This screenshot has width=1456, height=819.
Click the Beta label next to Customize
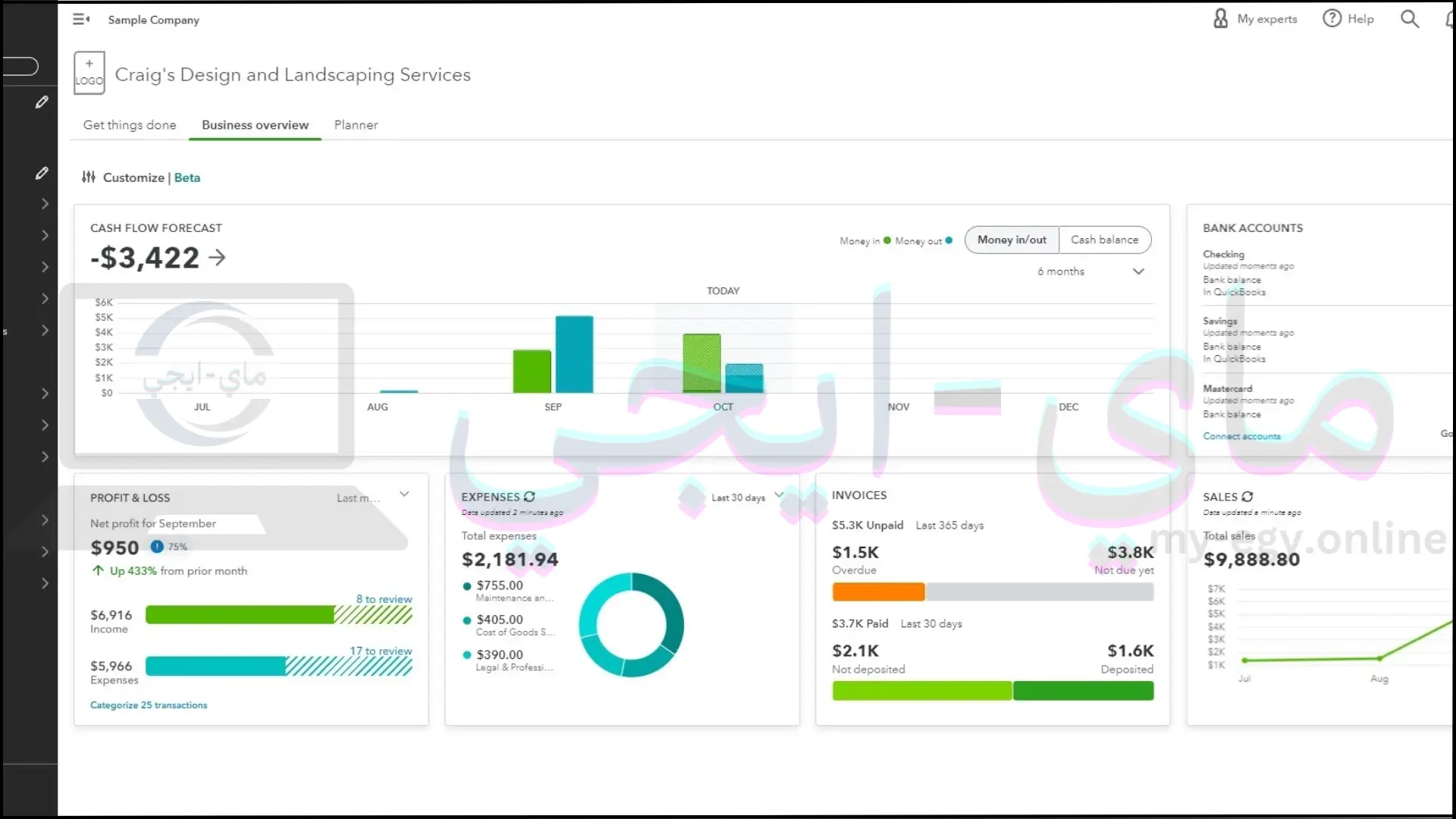click(x=187, y=177)
